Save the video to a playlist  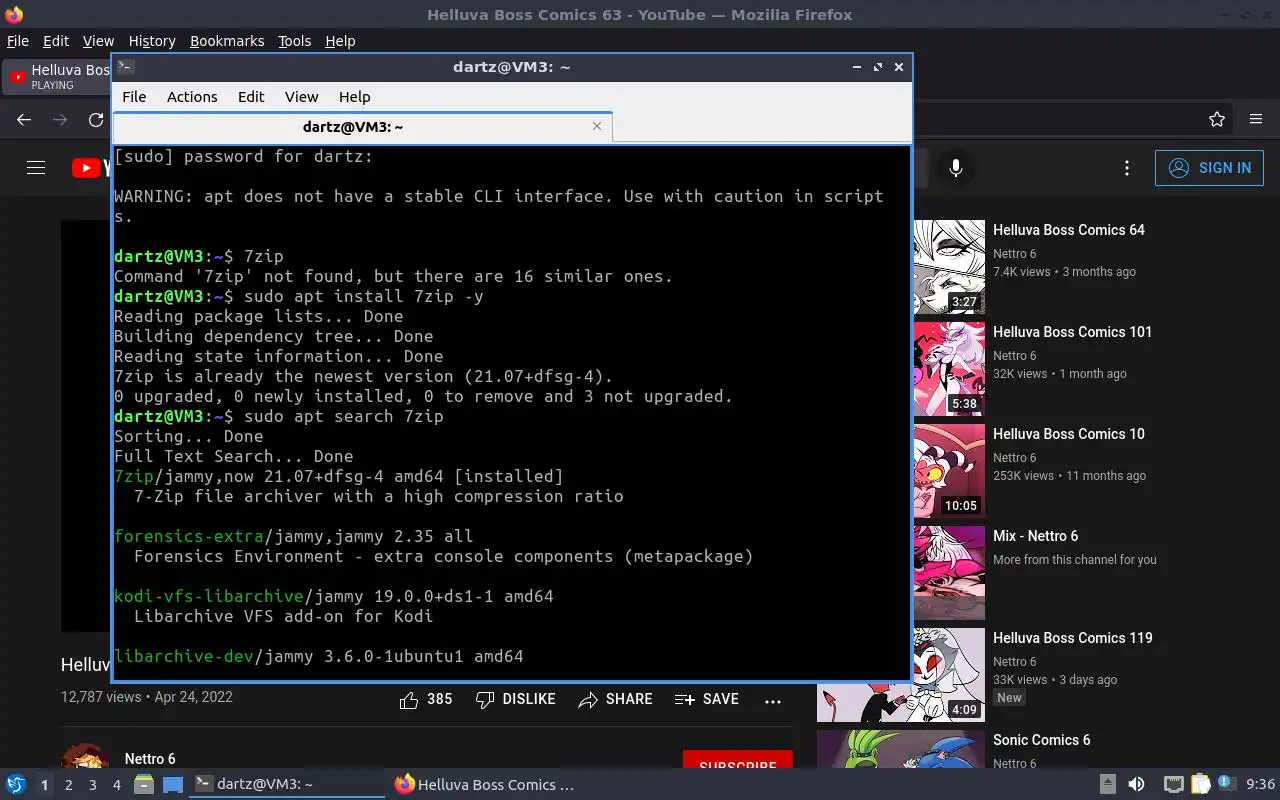707,700
